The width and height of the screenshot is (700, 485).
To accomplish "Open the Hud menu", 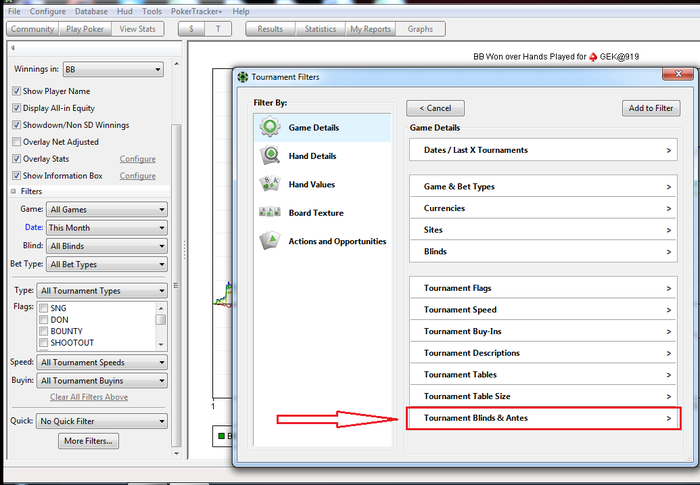I will coord(125,12).
